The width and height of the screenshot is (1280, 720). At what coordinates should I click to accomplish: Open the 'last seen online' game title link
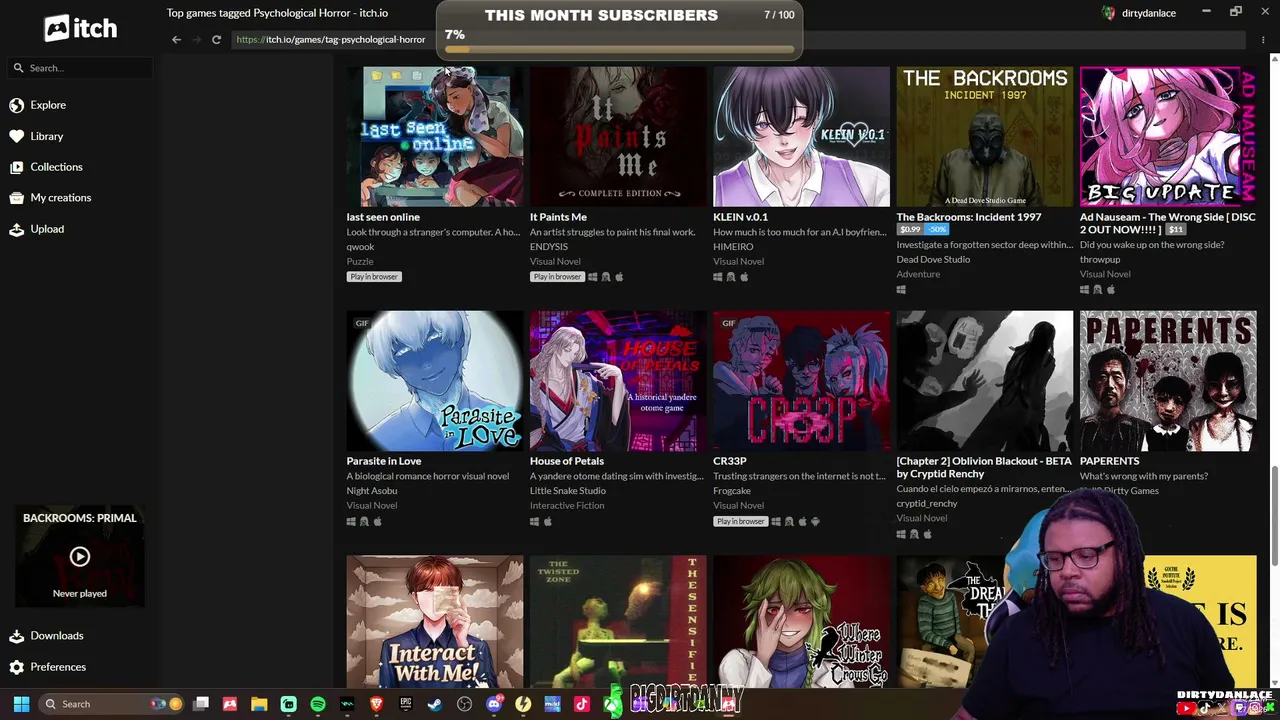[383, 217]
